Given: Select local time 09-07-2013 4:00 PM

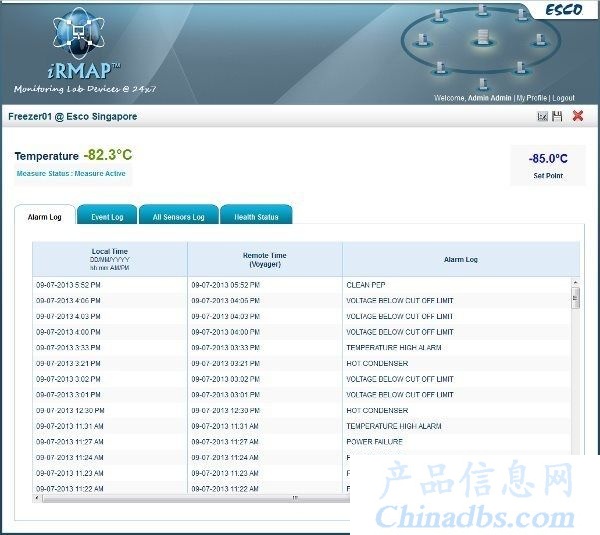Looking at the screenshot, I should (68, 332).
